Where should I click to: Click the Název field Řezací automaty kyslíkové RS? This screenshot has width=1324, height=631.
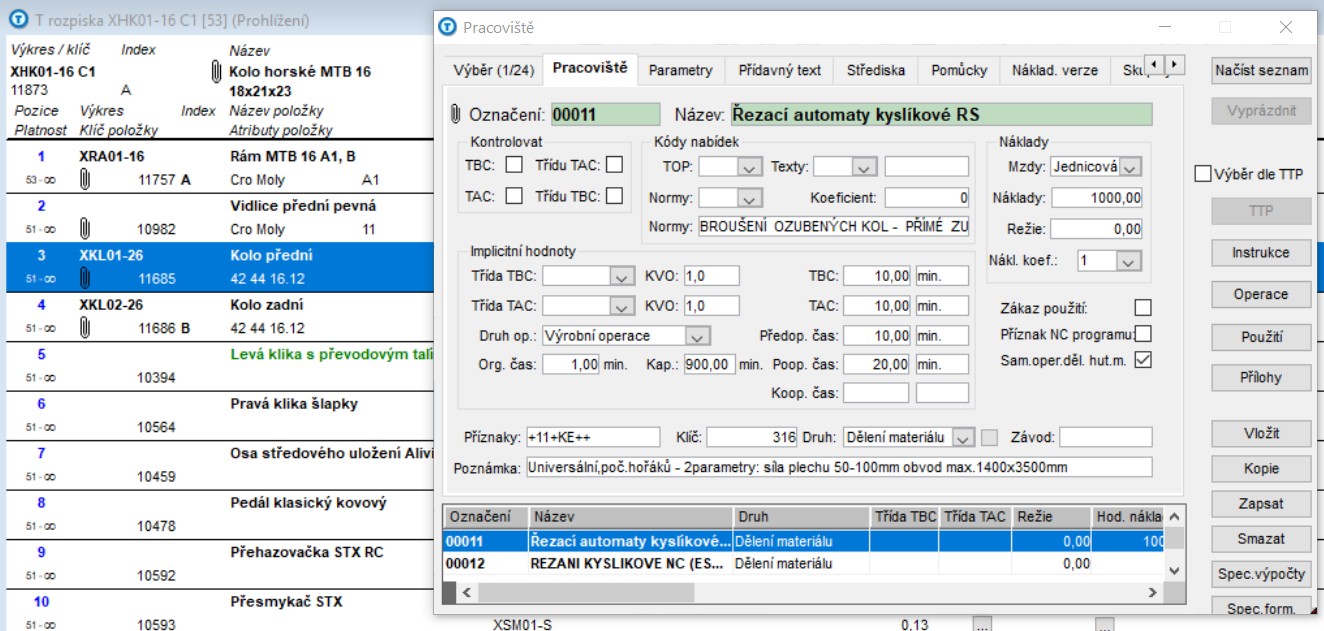(941, 115)
